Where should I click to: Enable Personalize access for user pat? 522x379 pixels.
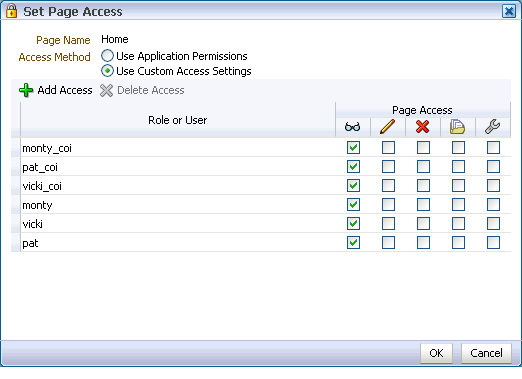tap(458, 243)
